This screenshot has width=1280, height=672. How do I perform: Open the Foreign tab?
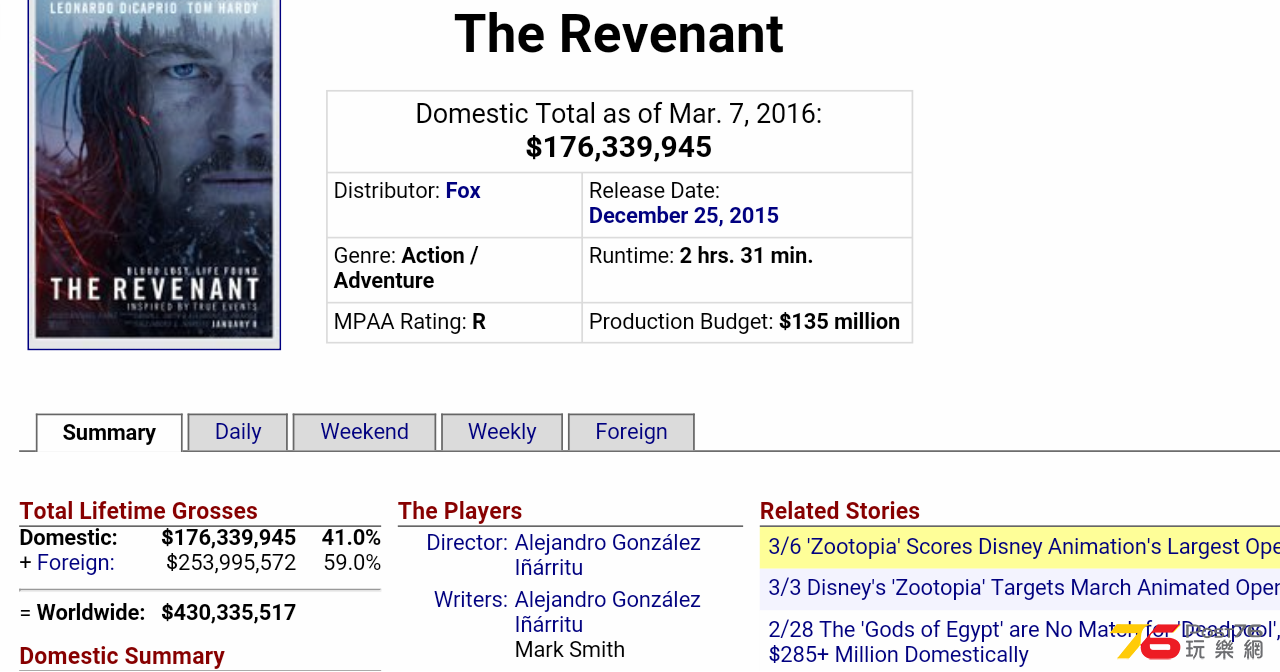pyautogui.click(x=631, y=432)
